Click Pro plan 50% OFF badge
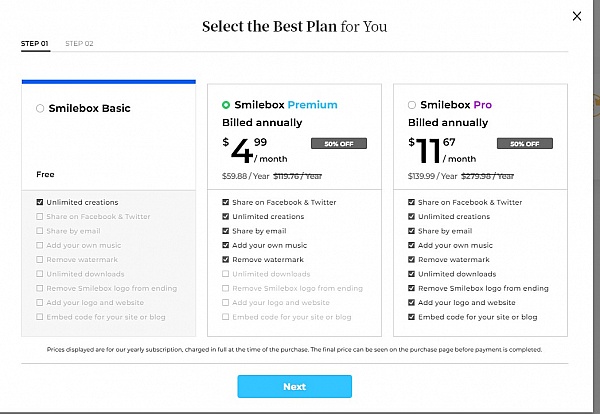 [x=525, y=143]
